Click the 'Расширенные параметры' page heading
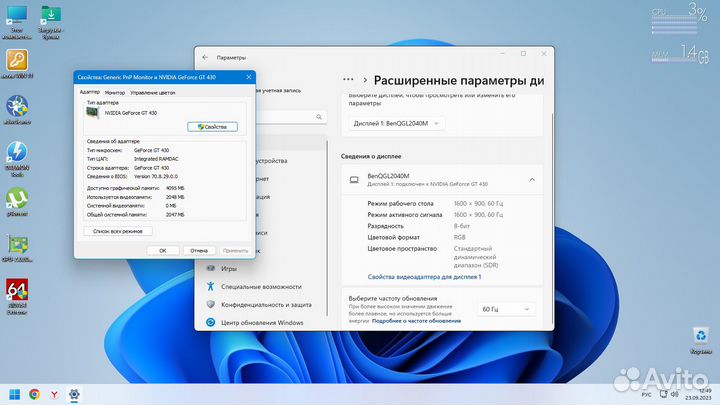The image size is (720, 405). tap(459, 80)
